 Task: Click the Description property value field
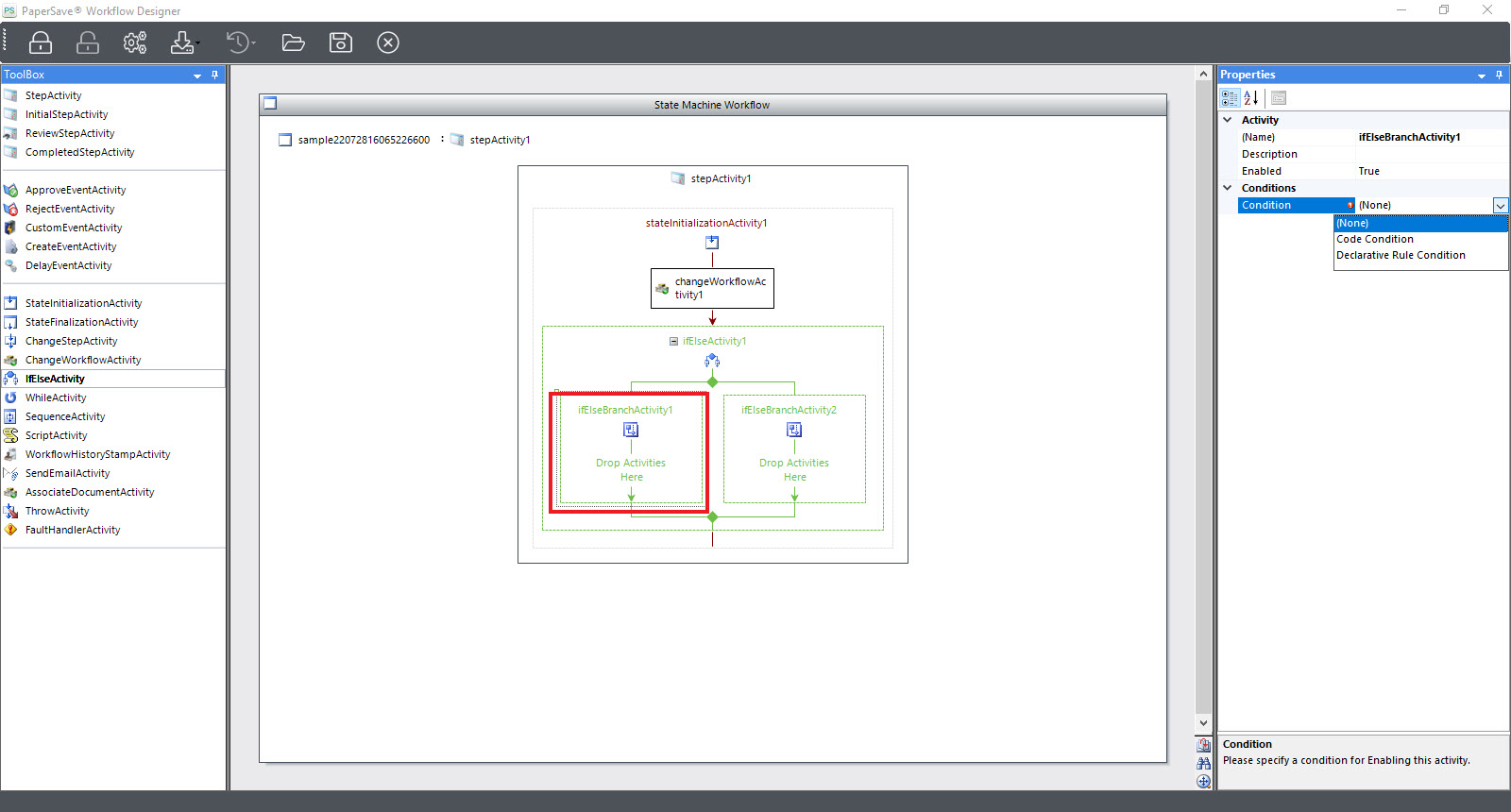click(x=1432, y=154)
